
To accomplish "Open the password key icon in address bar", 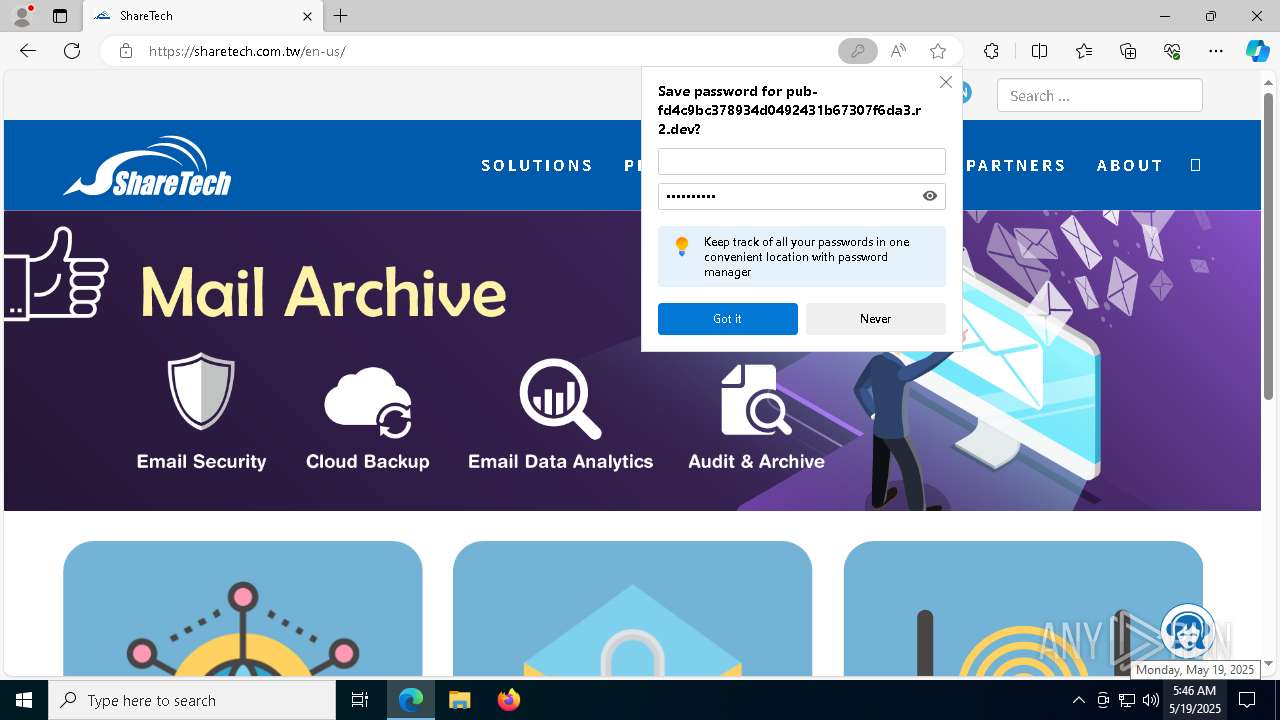I will pos(857,51).
